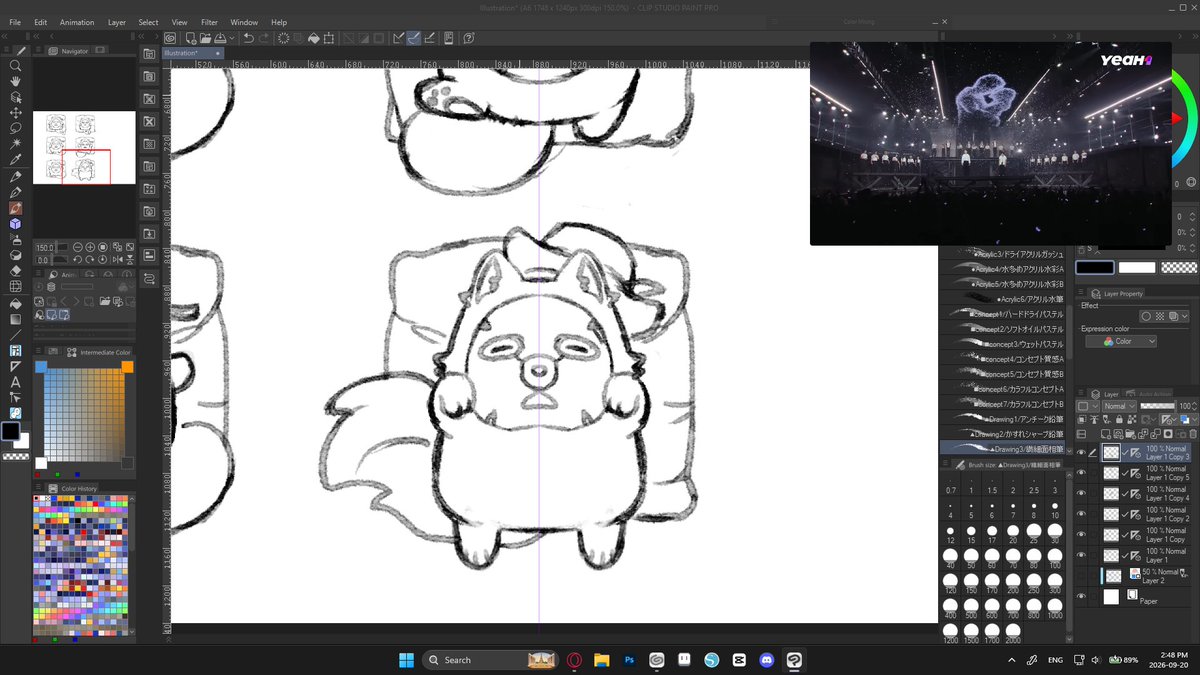Select the Lasso selection tool
Image resolution: width=1200 pixels, height=675 pixels.
[x=15, y=128]
